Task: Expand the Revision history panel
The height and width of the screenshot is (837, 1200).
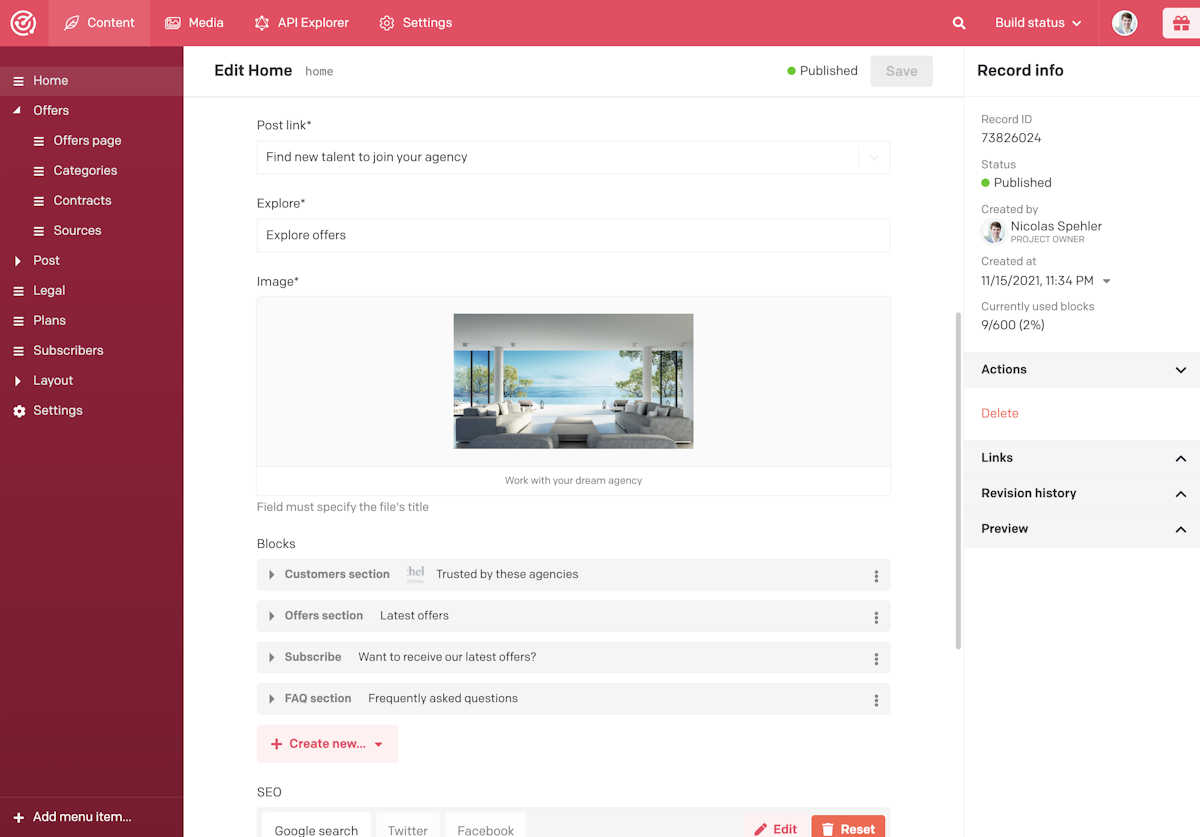Action: pos(1082,493)
